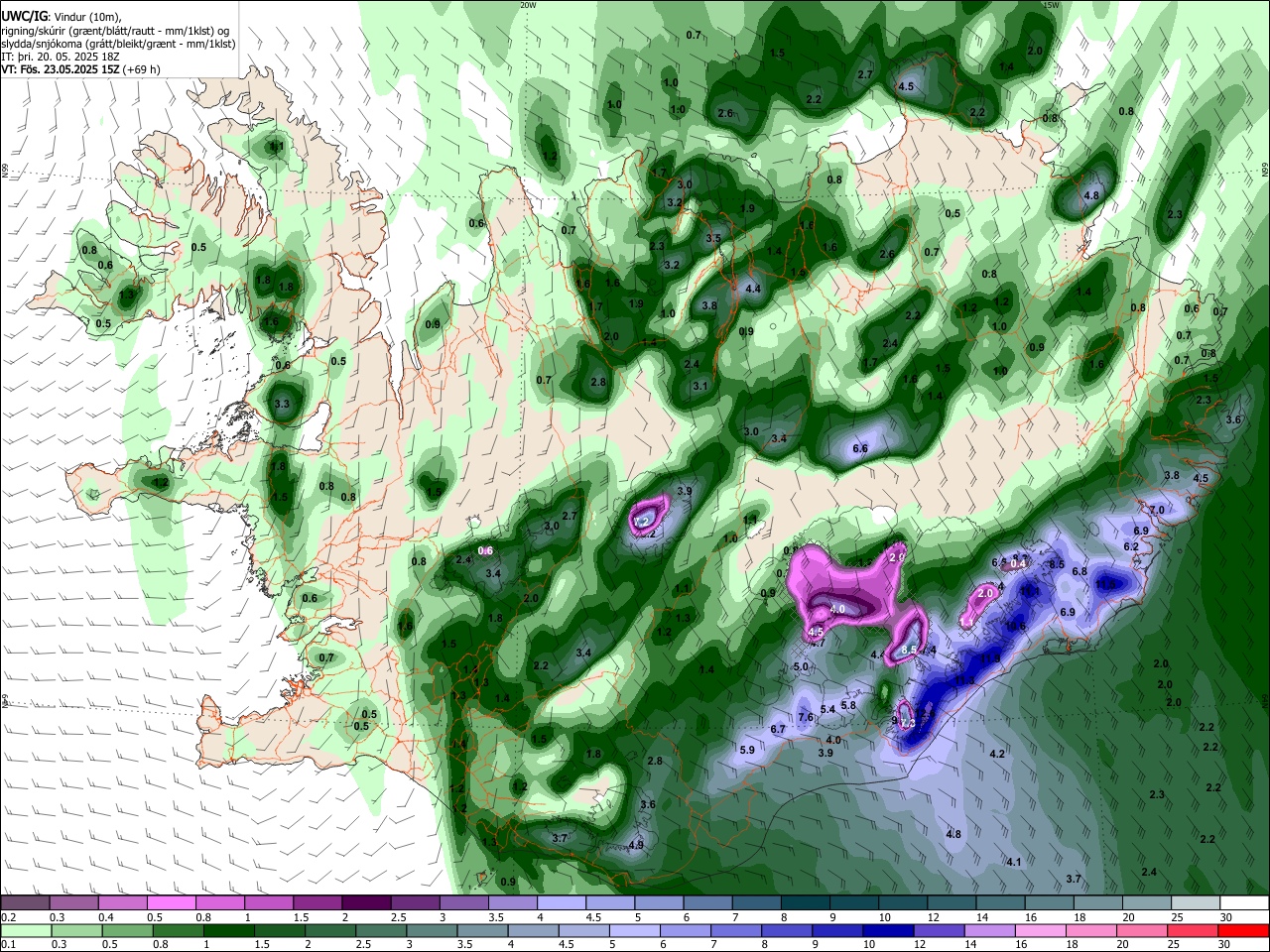1270x952 pixels.
Task: Select the darkest purple swatch labeled 2 in snow legend
Action: click(365, 902)
